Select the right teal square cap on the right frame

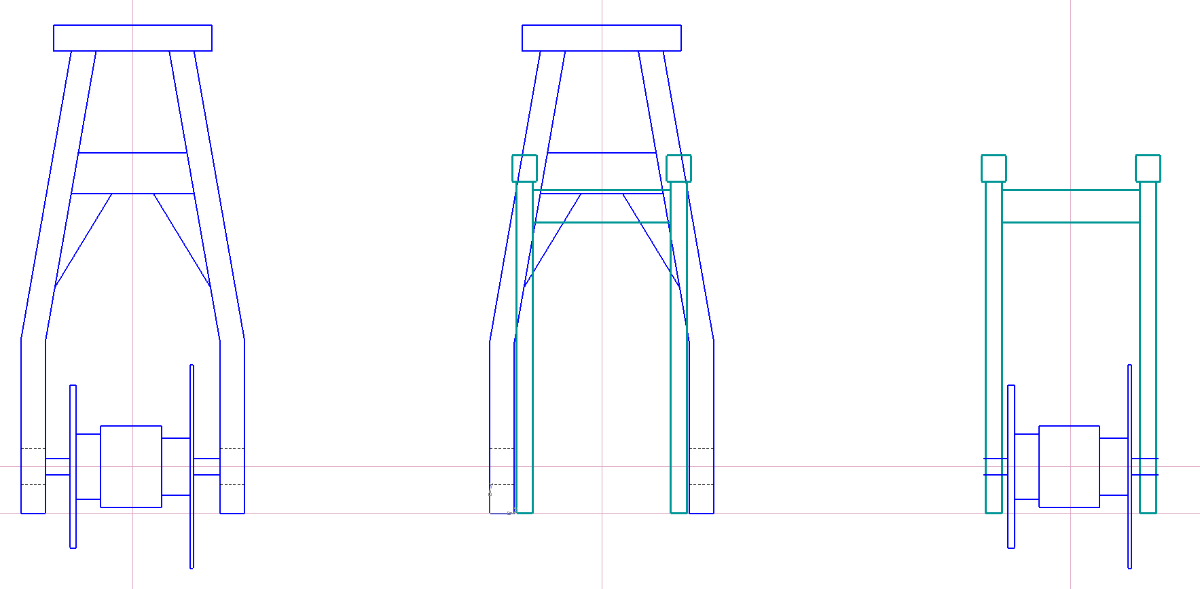tap(1148, 168)
